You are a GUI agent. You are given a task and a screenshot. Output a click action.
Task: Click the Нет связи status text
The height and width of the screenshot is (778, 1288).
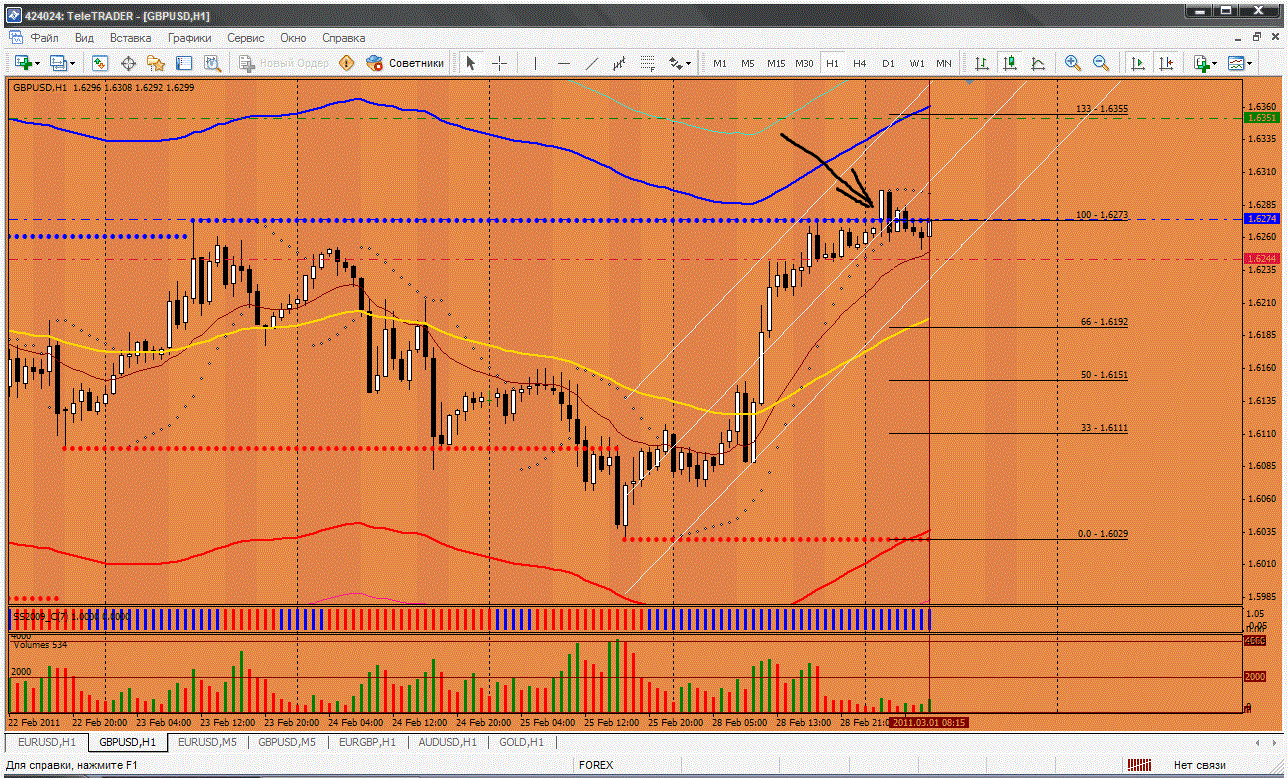(x=1199, y=765)
